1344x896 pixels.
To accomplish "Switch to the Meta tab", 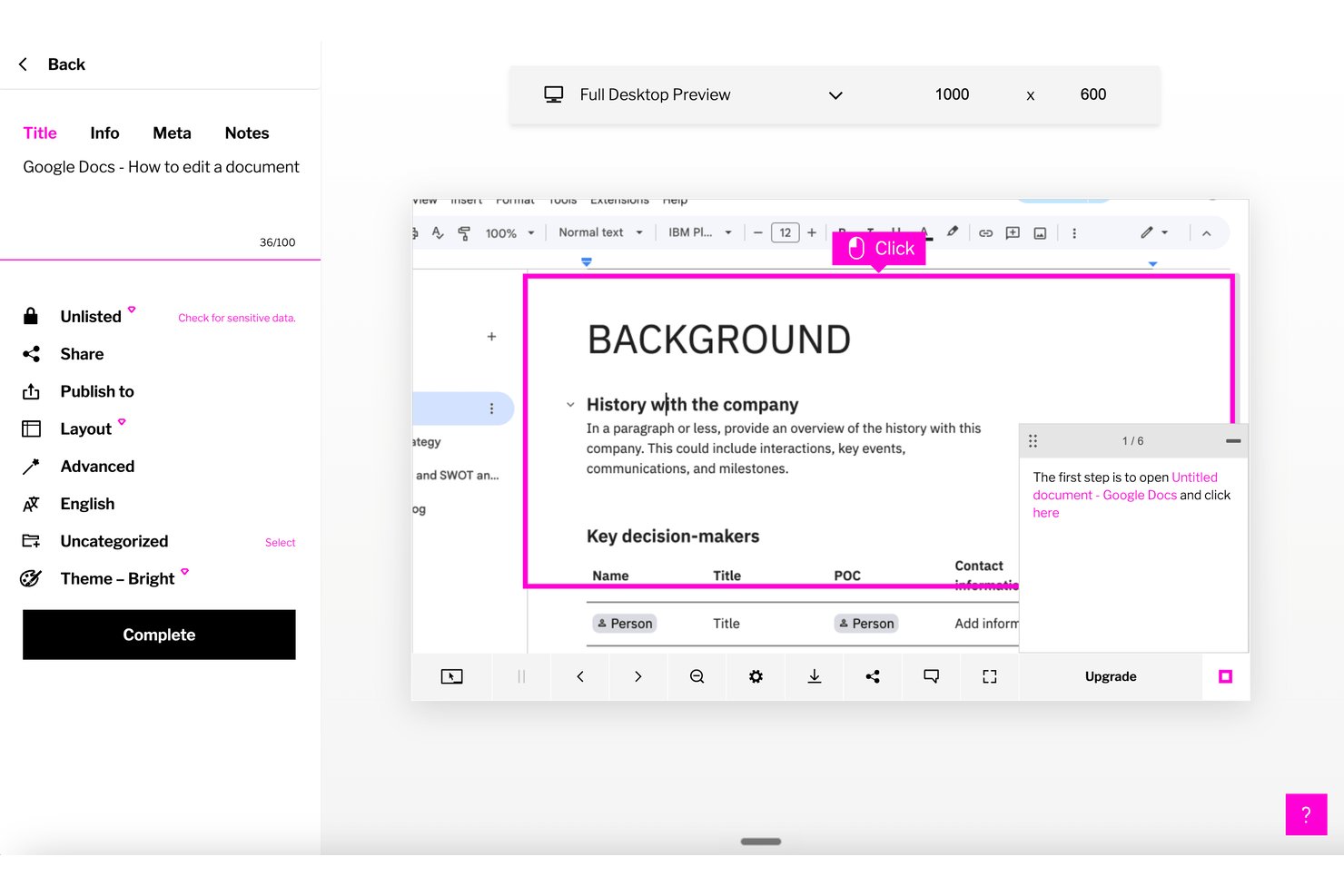I will (x=172, y=133).
